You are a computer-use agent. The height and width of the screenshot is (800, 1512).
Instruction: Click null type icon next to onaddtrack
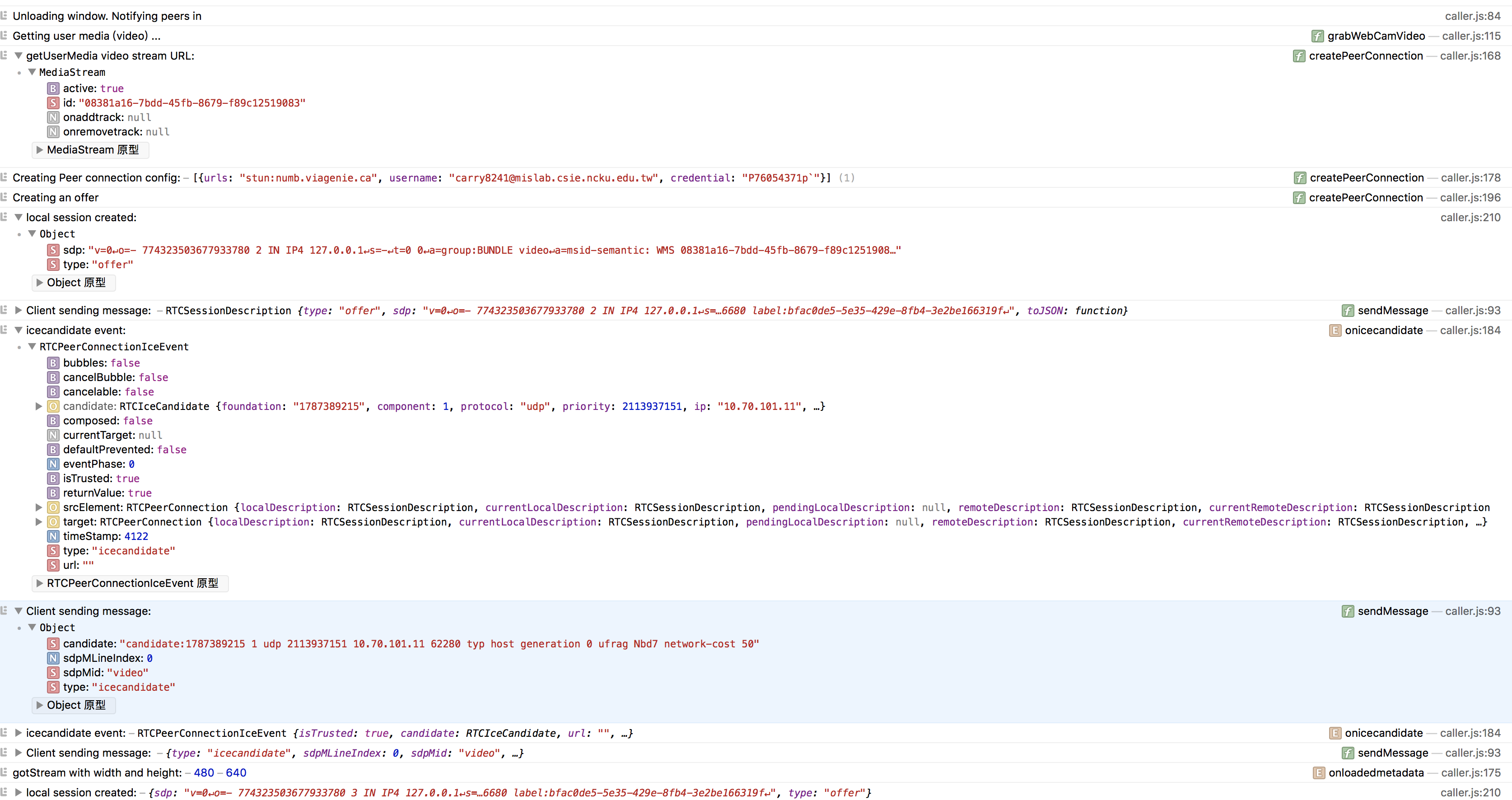[x=53, y=117]
